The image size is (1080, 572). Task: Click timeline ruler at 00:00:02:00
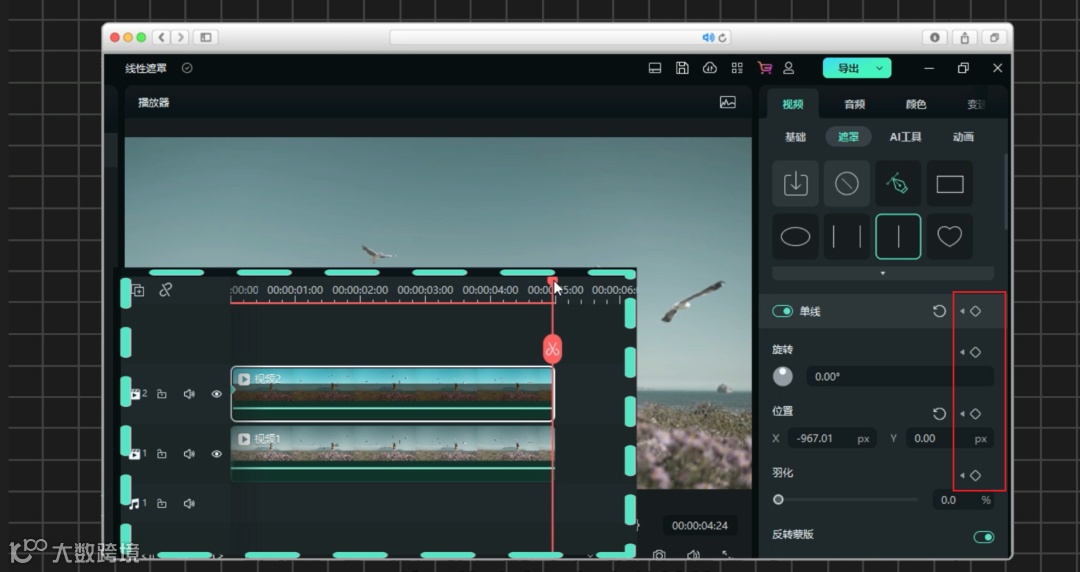[x=360, y=290]
